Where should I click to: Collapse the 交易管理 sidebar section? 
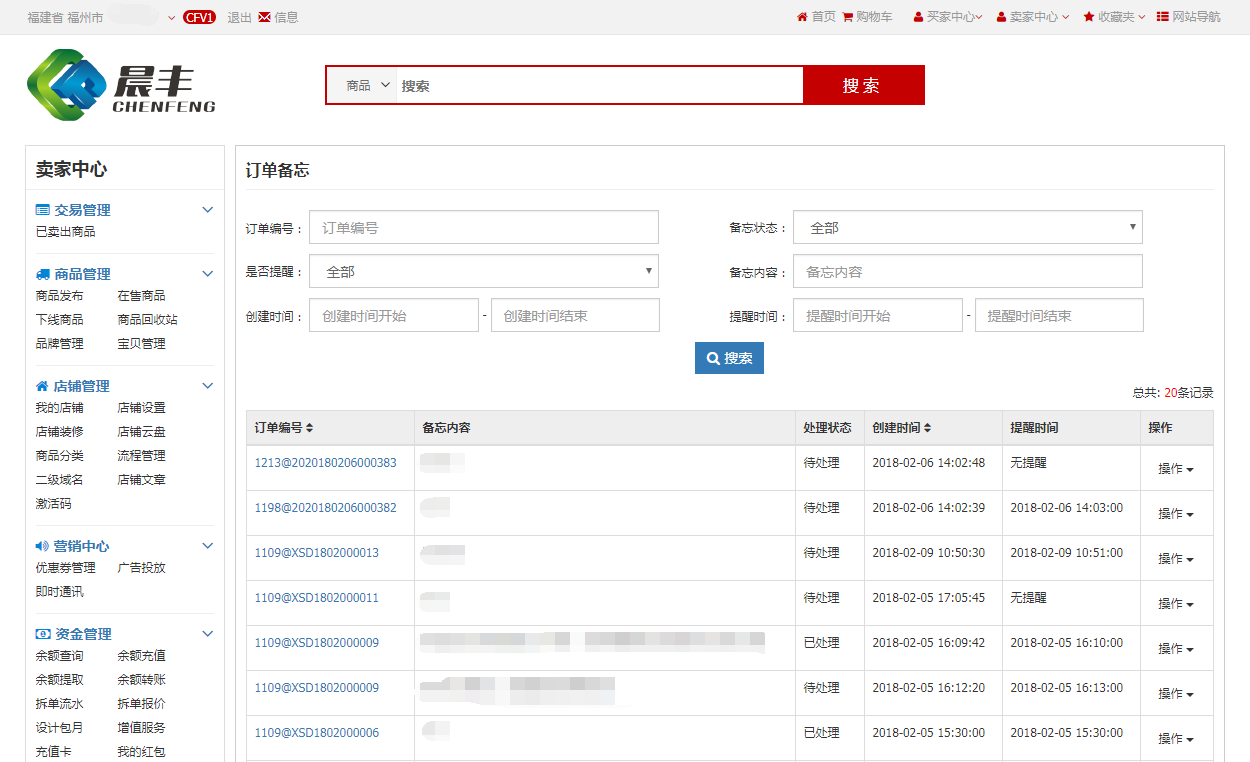coord(208,210)
